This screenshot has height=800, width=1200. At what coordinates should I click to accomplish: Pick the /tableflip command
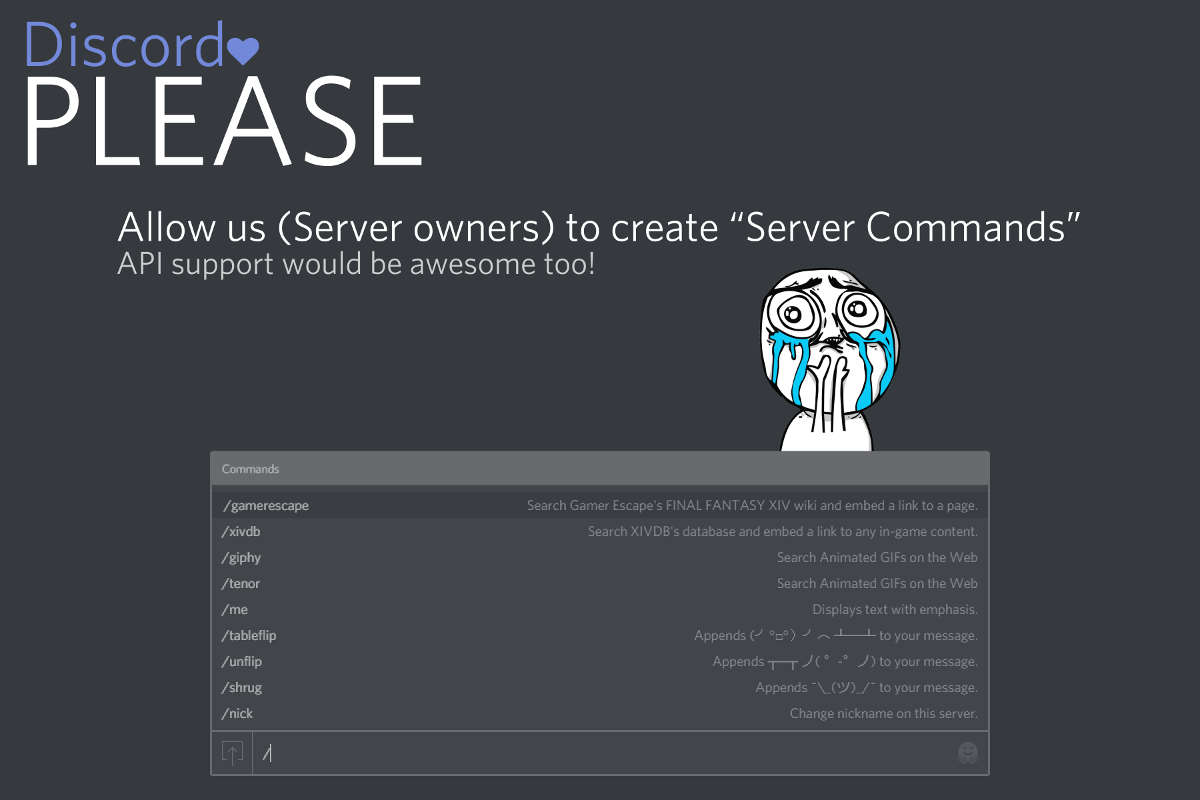tap(600, 635)
